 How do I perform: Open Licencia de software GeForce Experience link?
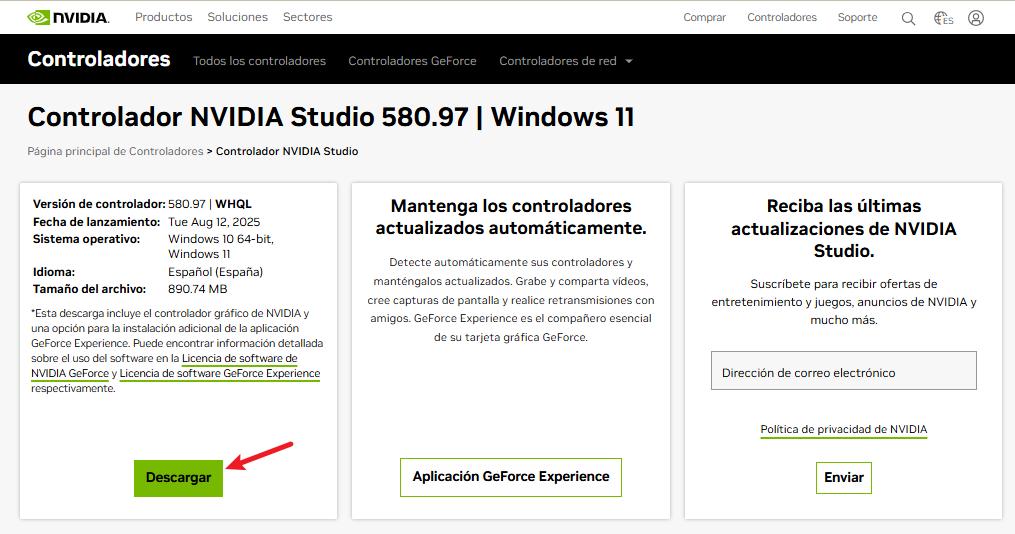click(x=220, y=373)
